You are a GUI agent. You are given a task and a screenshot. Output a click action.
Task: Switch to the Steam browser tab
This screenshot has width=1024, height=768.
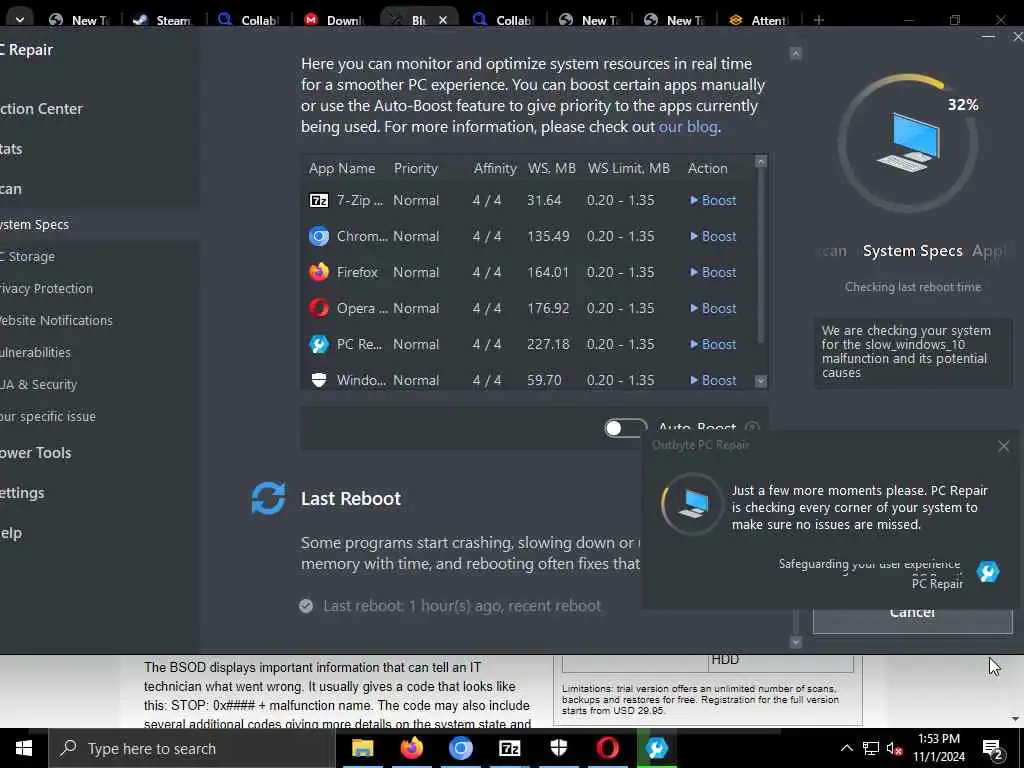163,20
